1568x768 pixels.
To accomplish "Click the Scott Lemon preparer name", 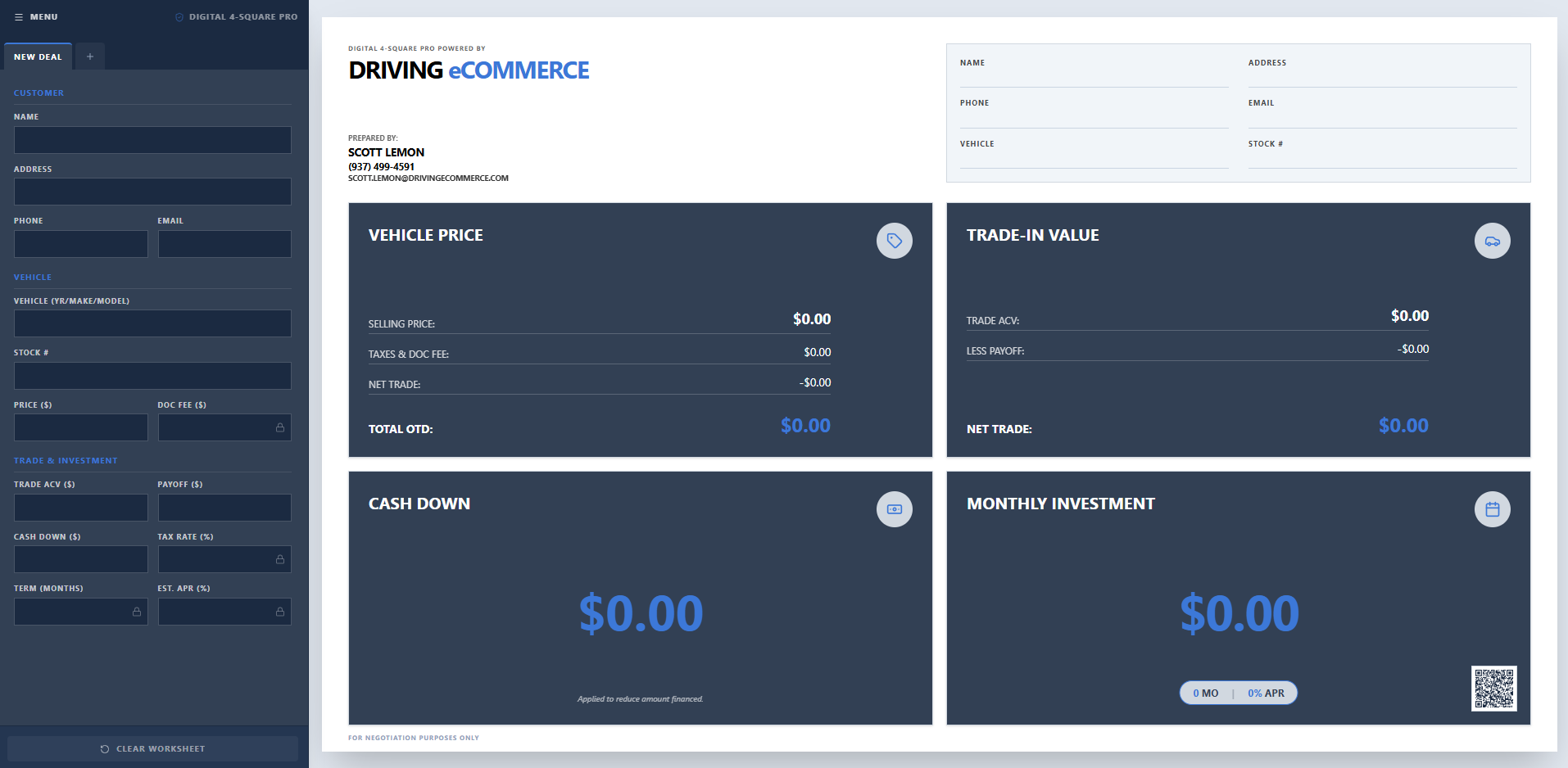I will click(x=386, y=152).
